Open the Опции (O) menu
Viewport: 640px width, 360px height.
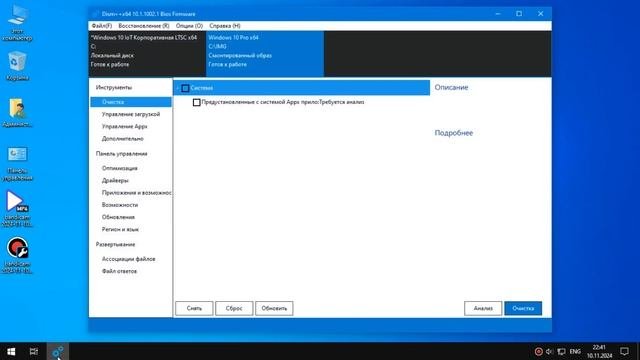[189, 26]
